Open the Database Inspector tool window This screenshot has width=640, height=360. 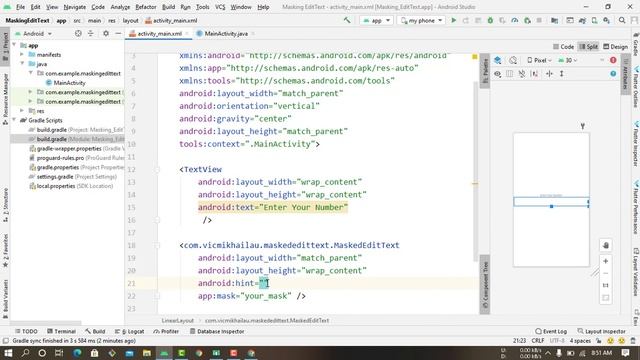pos(217,331)
